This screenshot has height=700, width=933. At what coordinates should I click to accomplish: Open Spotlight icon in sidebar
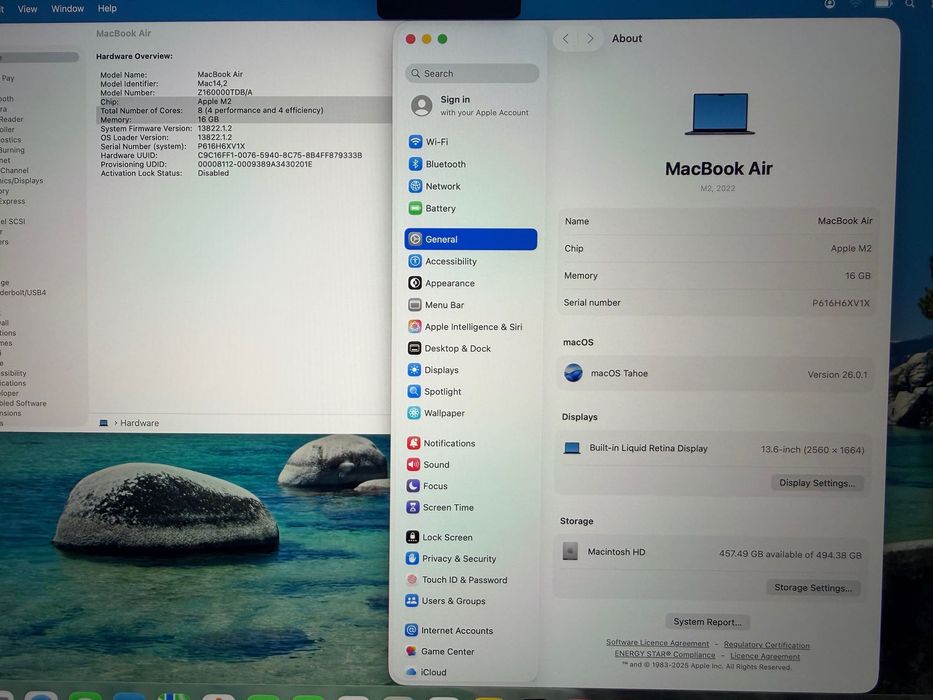click(414, 391)
